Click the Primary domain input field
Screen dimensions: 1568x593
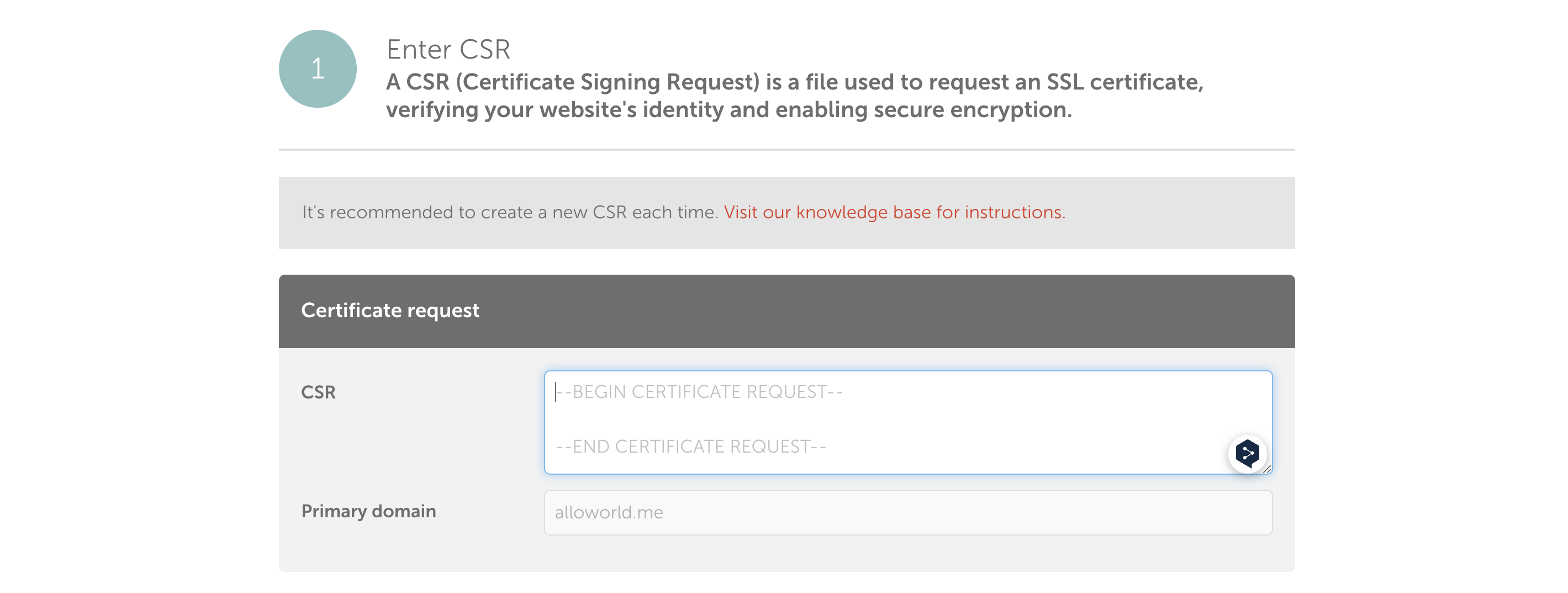[x=907, y=512]
